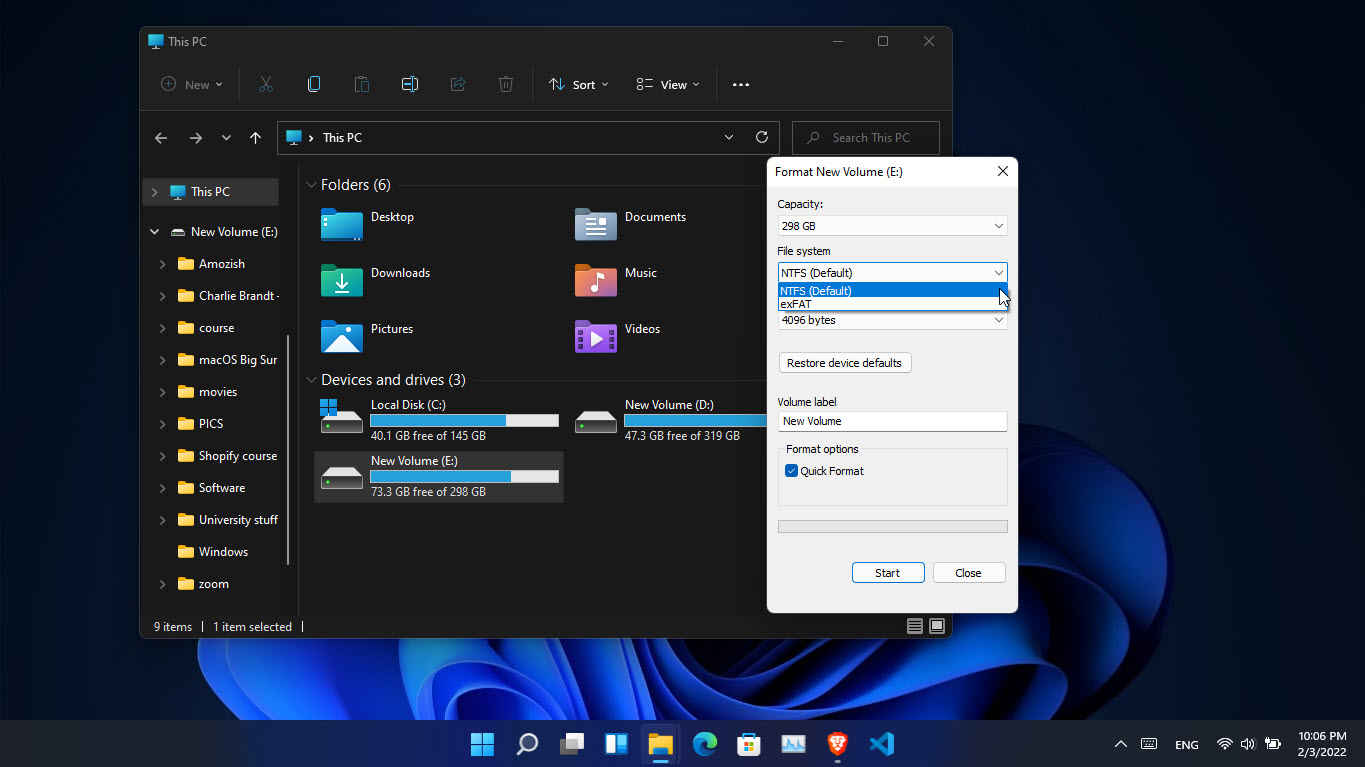Click the Cut scissors icon in toolbar
1365x767 pixels.
pos(265,85)
